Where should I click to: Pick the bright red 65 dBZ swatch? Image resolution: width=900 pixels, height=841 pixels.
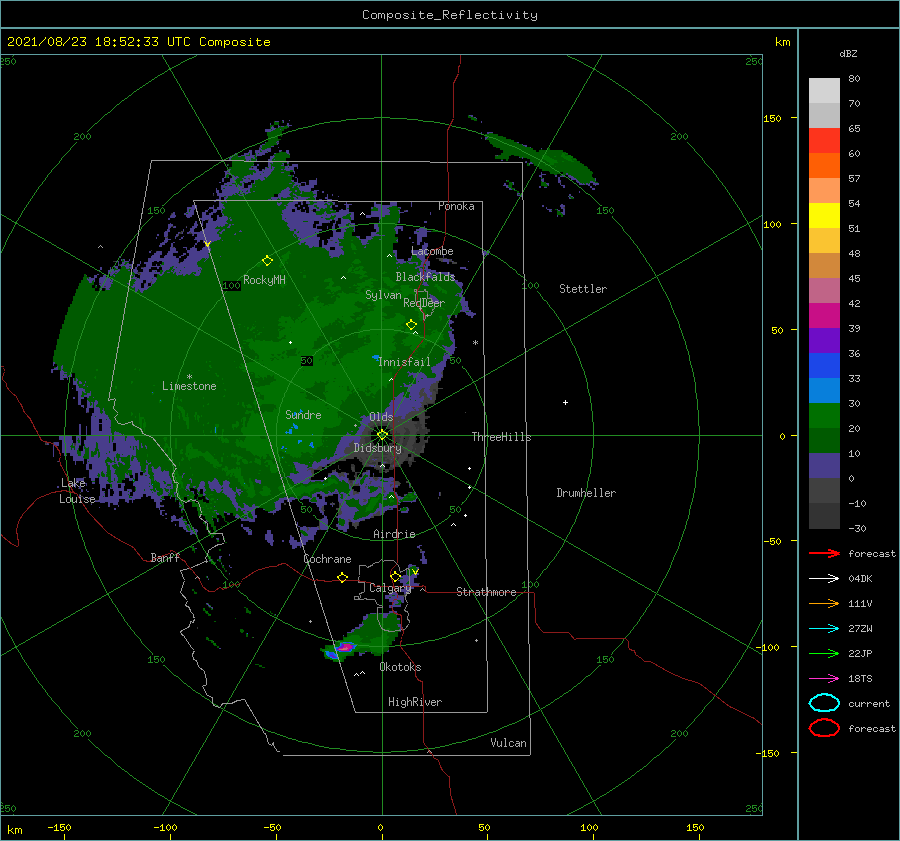click(x=824, y=140)
